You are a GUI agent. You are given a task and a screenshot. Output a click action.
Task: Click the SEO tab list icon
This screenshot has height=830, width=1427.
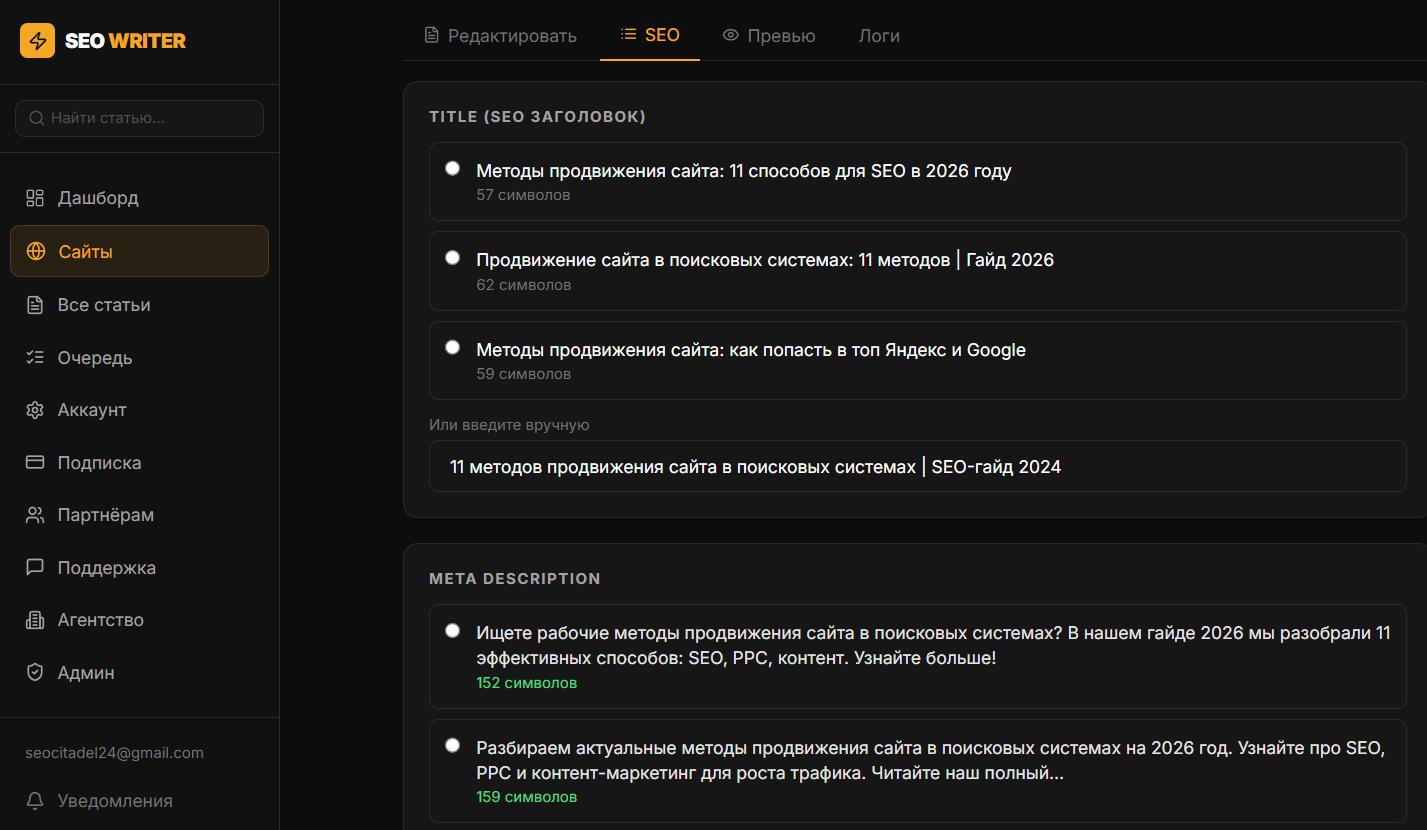628,34
